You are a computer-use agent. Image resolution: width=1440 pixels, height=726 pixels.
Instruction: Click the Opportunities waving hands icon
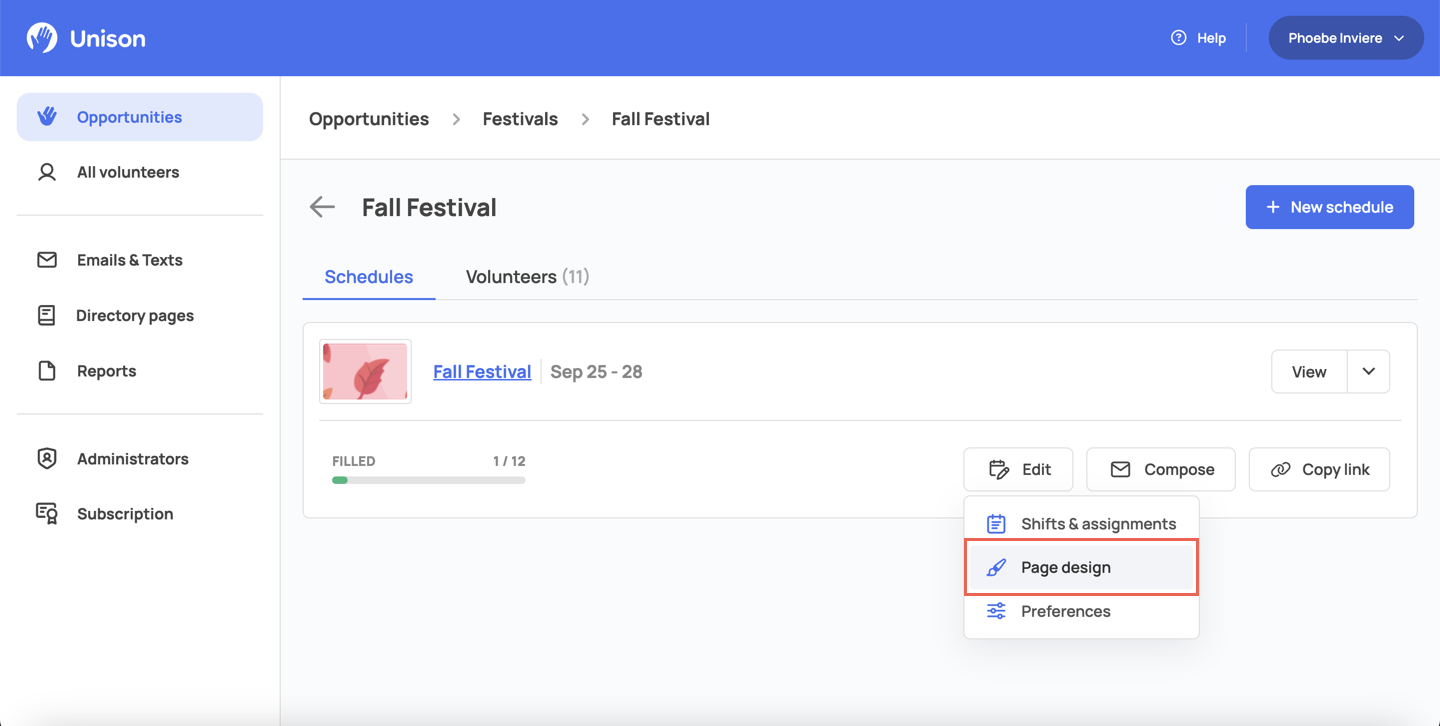[47, 117]
